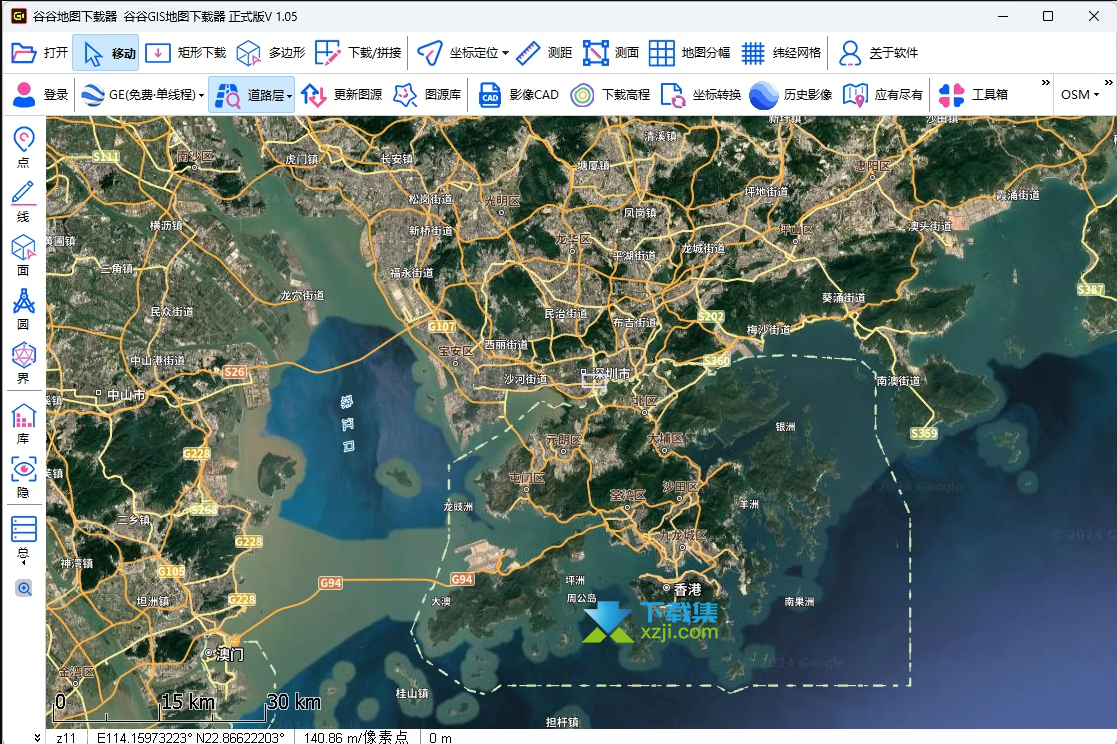Click the magnifier zoom icon in sidebar
Image resolution: width=1117 pixels, height=744 pixels.
(x=24, y=589)
